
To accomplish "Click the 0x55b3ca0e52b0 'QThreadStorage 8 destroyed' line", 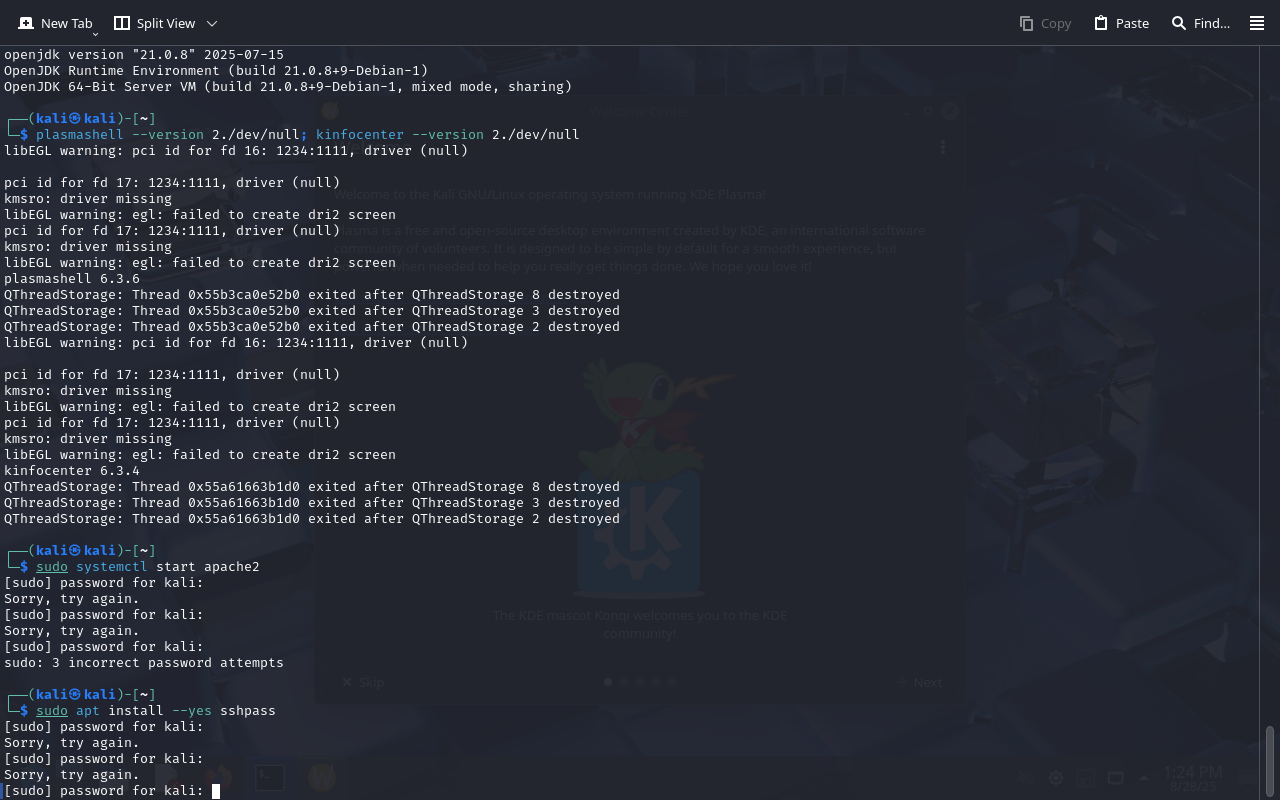I will pos(312,295).
